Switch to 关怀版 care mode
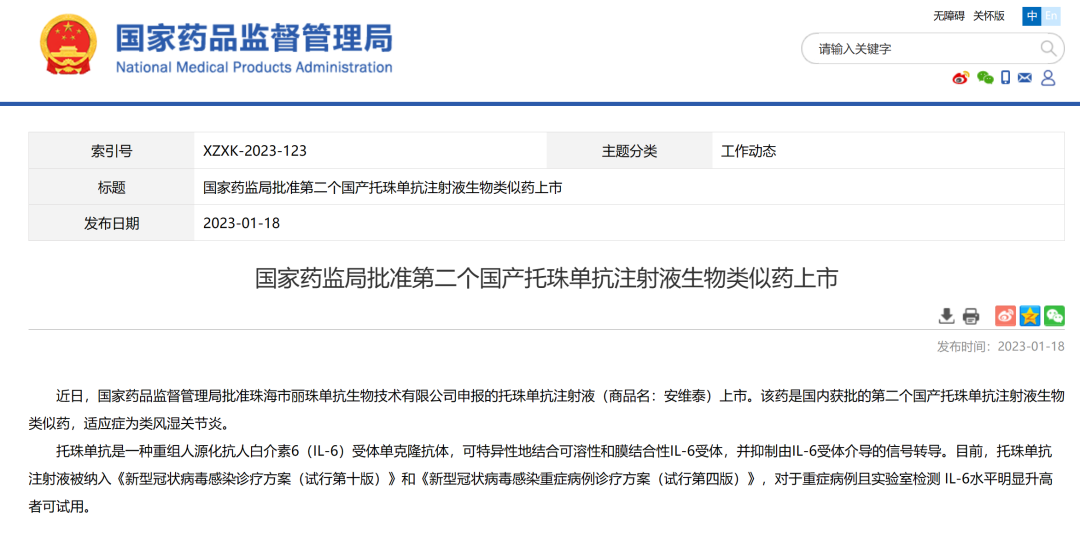Screen dimensions: 1080x535 tap(989, 16)
